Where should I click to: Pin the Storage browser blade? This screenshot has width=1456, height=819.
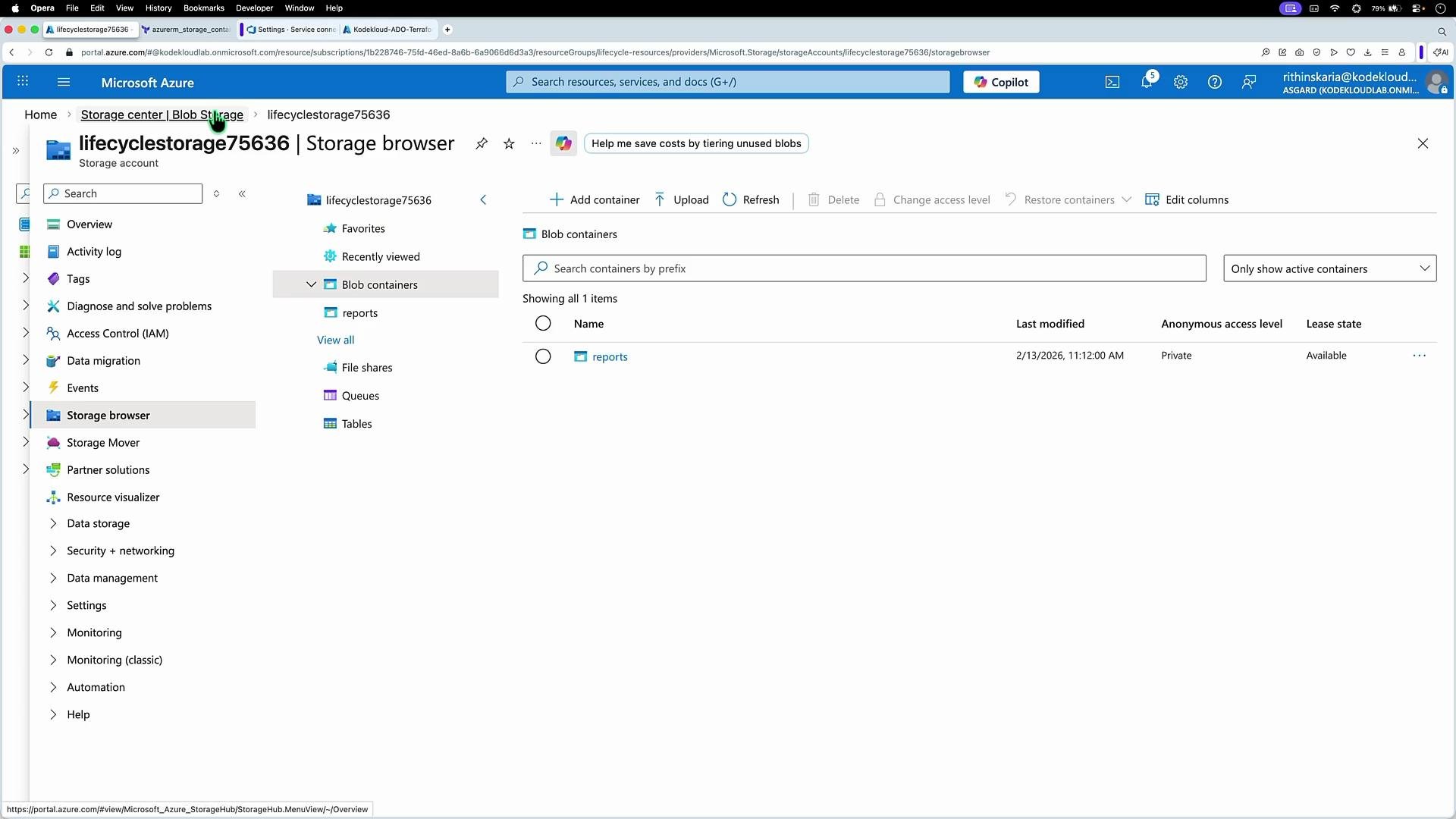[482, 143]
